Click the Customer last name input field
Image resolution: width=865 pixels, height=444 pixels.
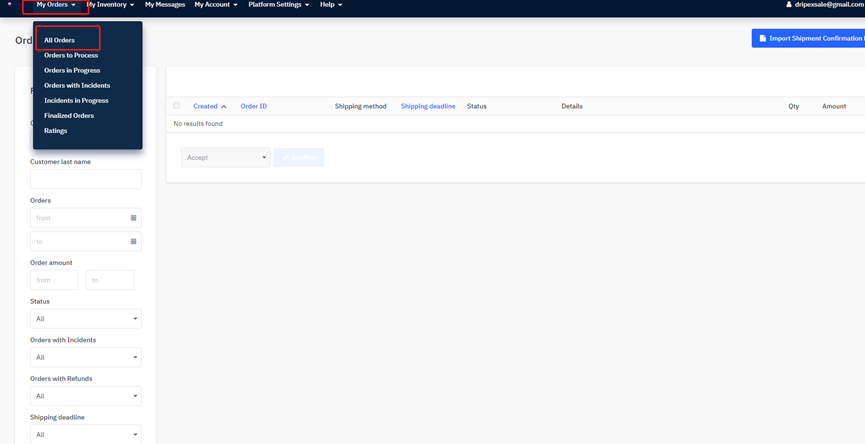tap(85, 179)
